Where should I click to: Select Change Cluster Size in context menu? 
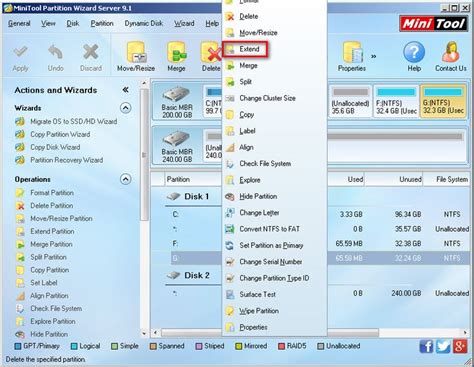click(x=274, y=98)
